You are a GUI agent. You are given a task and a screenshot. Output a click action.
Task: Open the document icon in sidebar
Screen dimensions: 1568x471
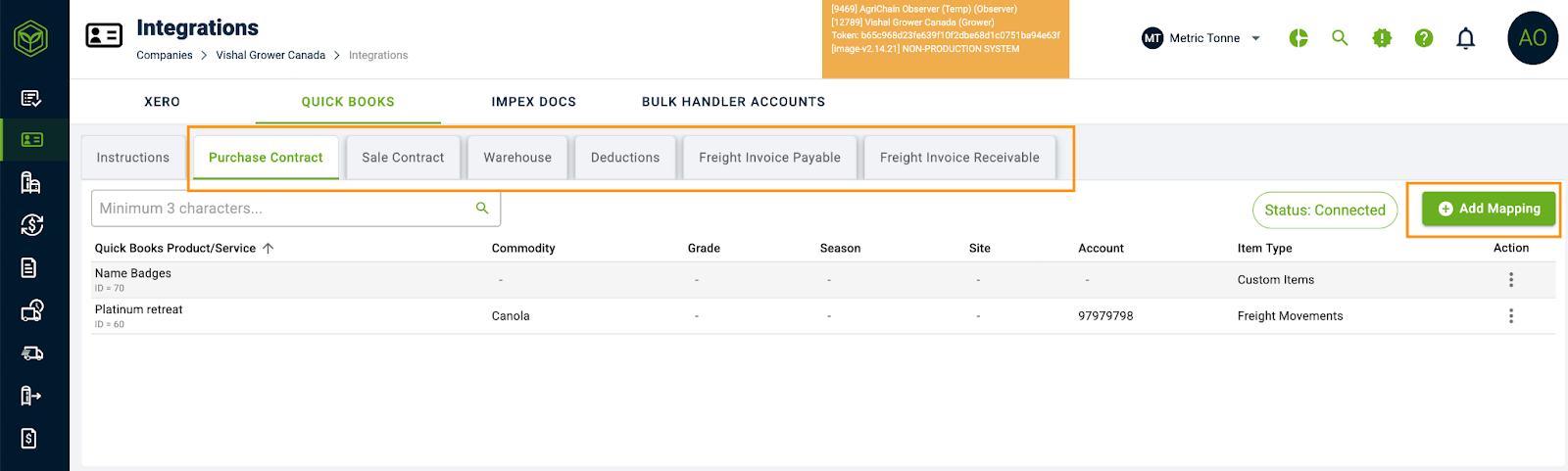(x=29, y=268)
